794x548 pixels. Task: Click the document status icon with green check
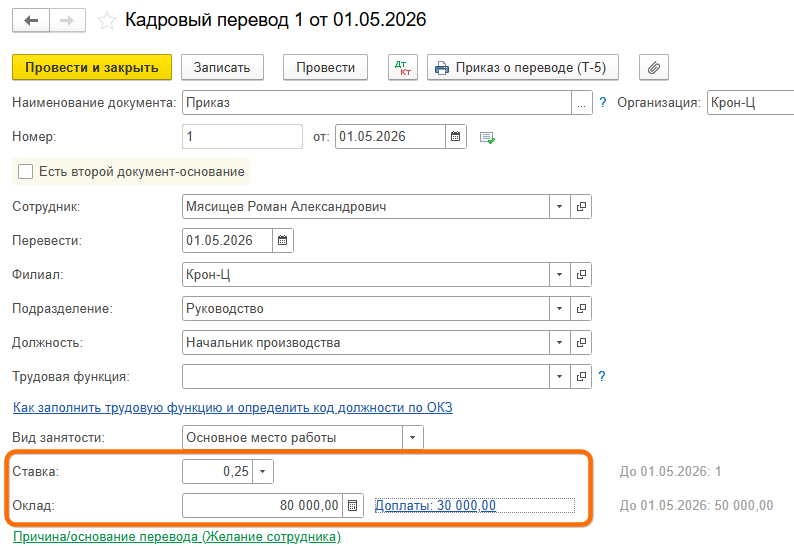[487, 137]
